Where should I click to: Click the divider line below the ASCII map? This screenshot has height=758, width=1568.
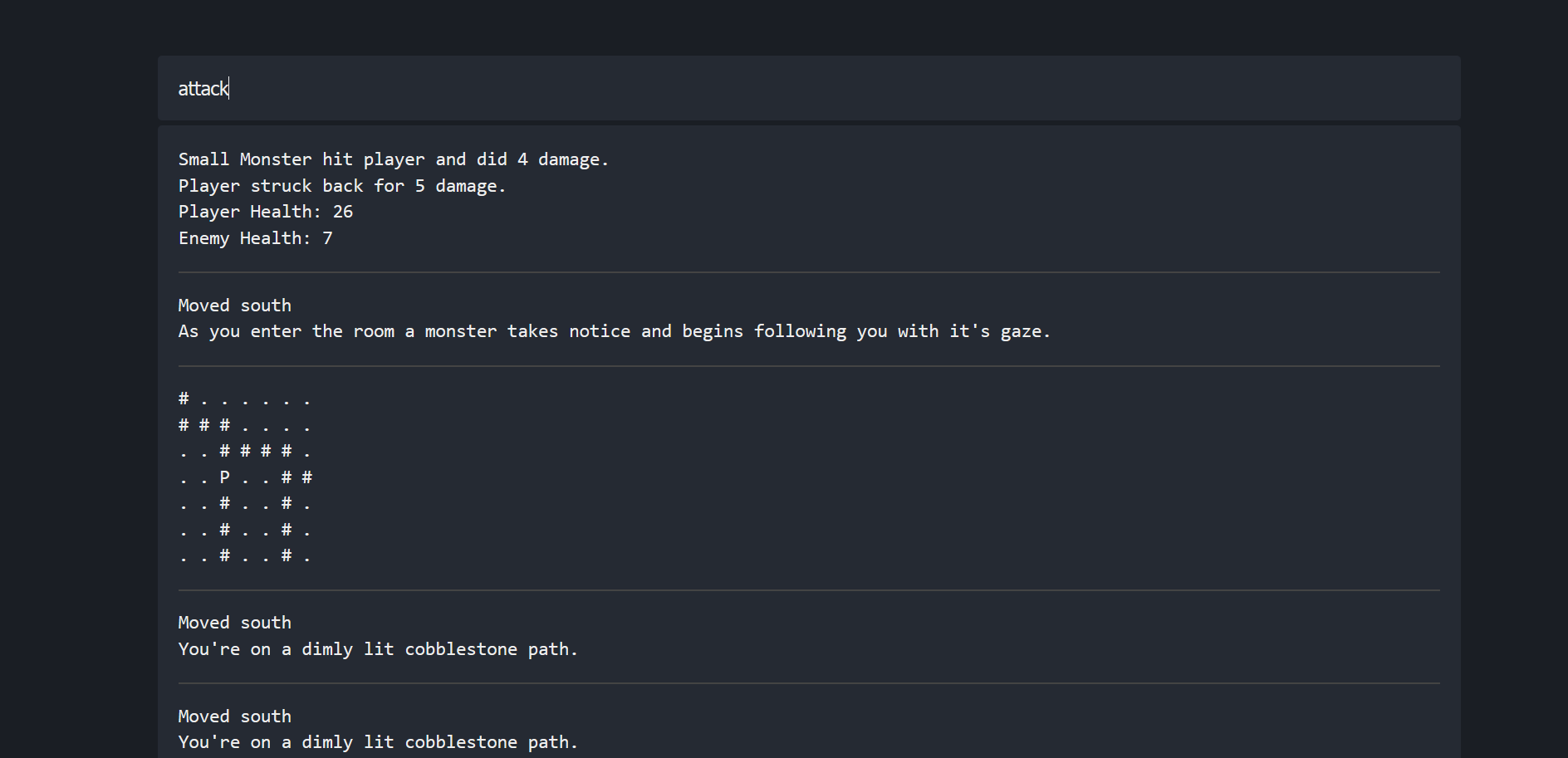tap(808, 591)
